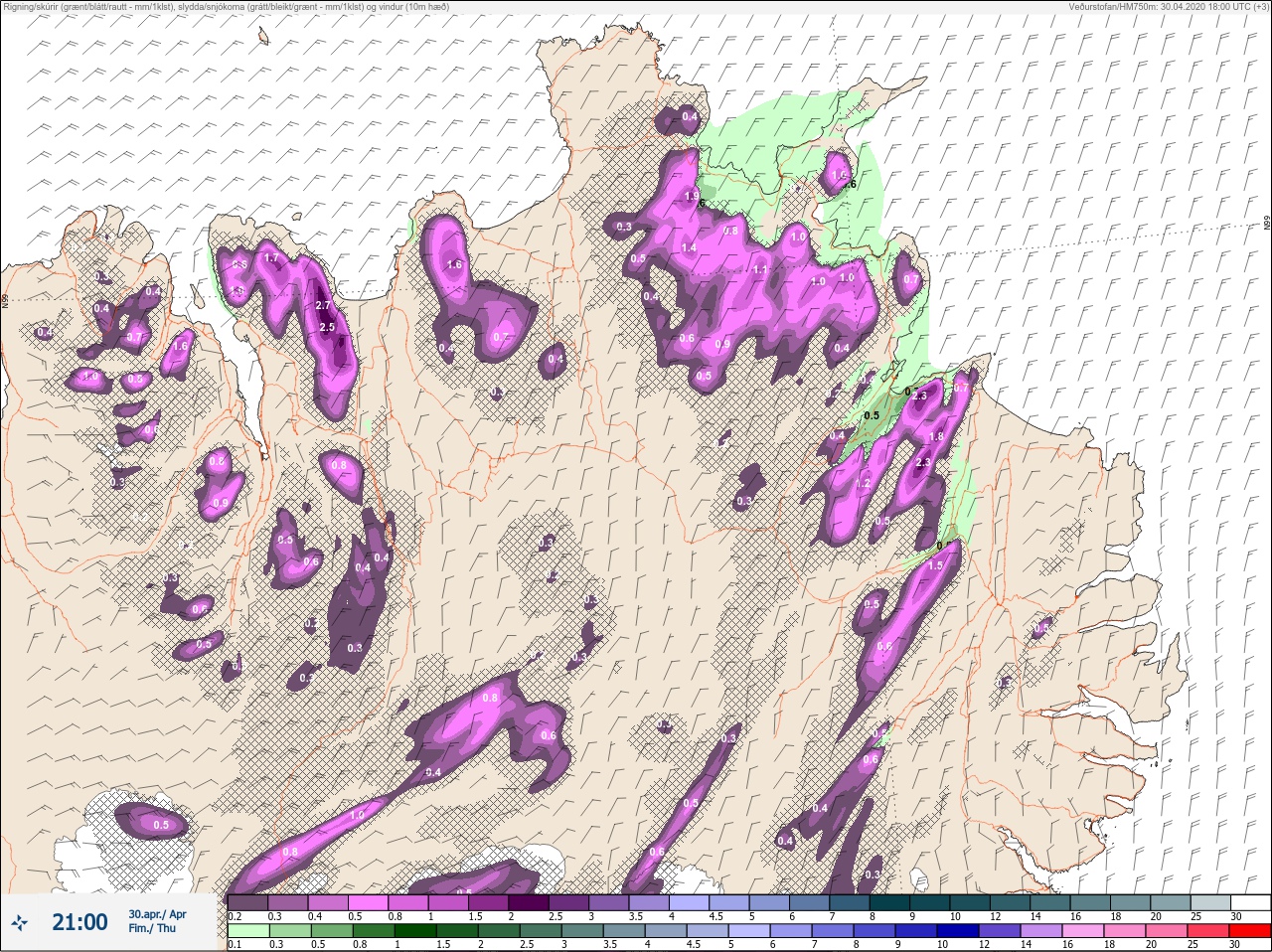
Task: Click the map title starting 'Rigning/skúrir'
Action: pos(225,6)
